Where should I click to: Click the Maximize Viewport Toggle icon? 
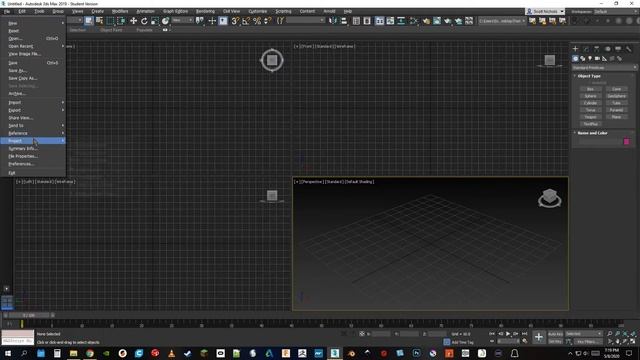click(633, 342)
